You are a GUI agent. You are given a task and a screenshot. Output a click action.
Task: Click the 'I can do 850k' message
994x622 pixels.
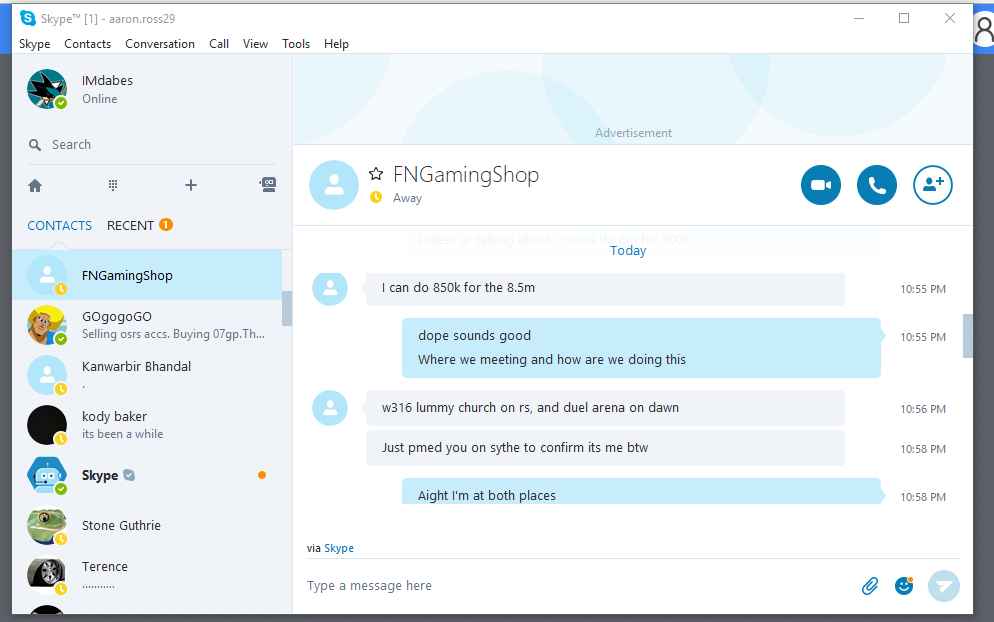click(x=605, y=288)
